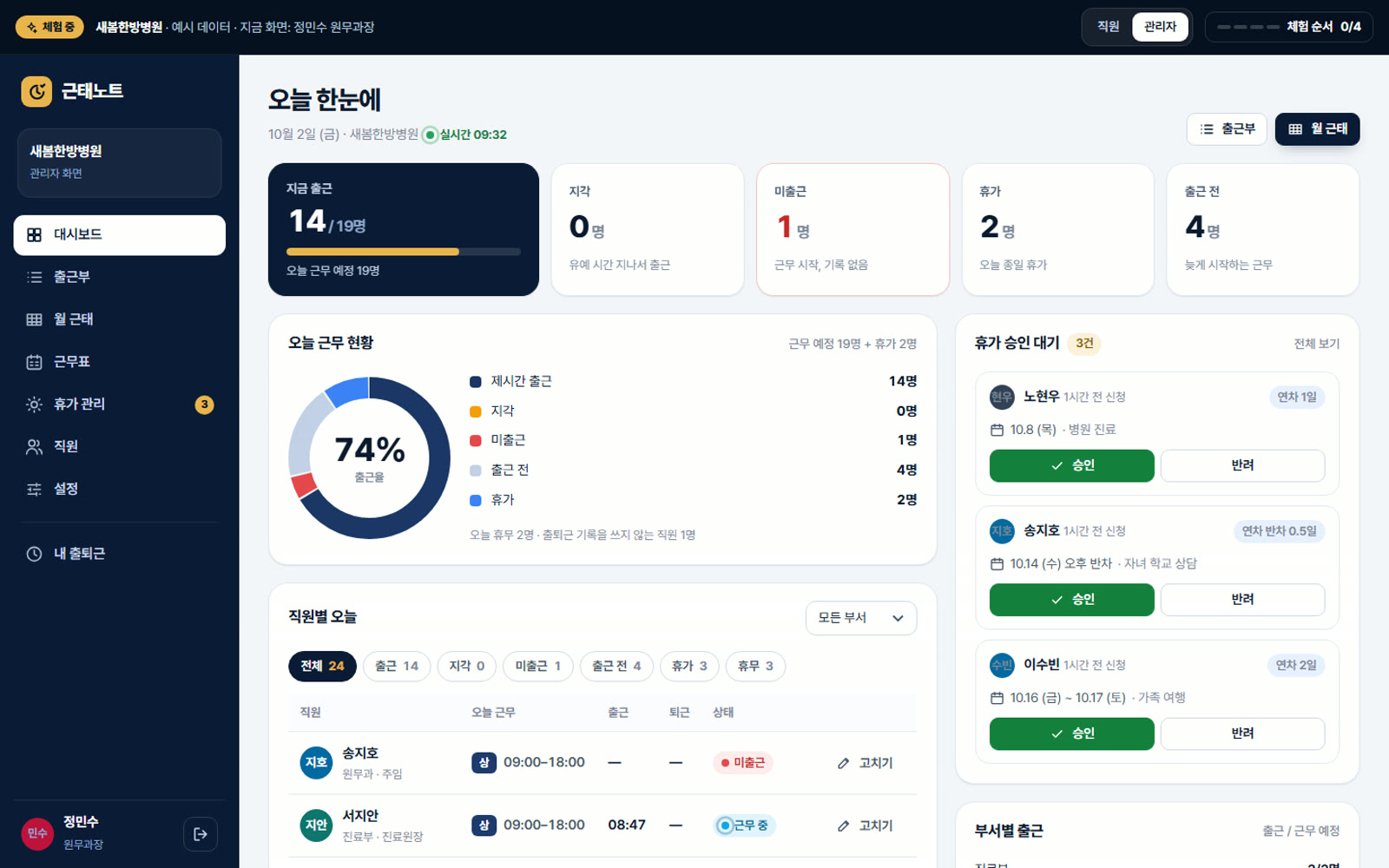1389x868 pixels.
Task: Select the 전체 24 filter tab
Action: coord(322,666)
